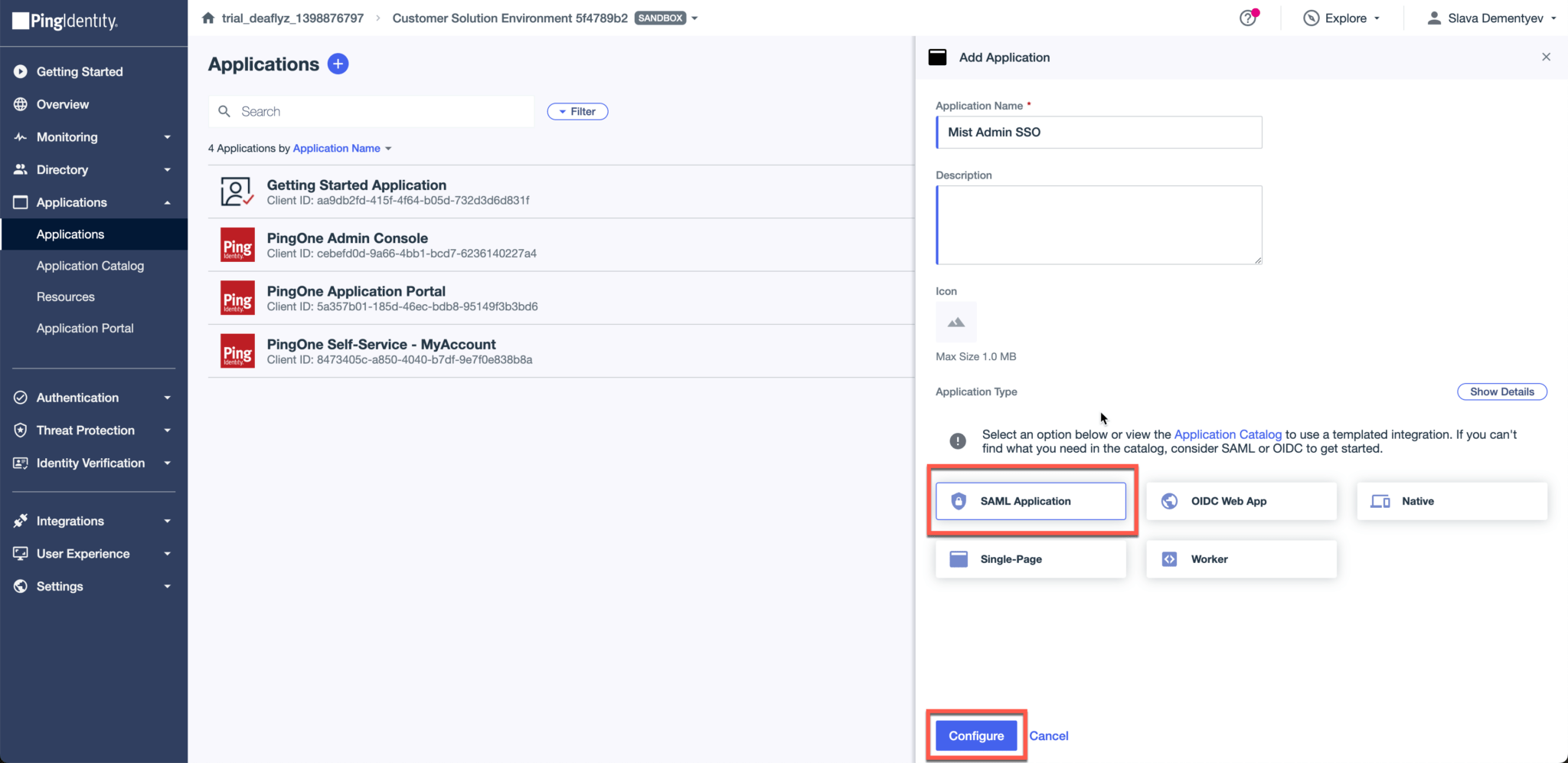Open the Application Name sort dropdown
Viewport: 1568px width, 763px height.
tap(341, 148)
